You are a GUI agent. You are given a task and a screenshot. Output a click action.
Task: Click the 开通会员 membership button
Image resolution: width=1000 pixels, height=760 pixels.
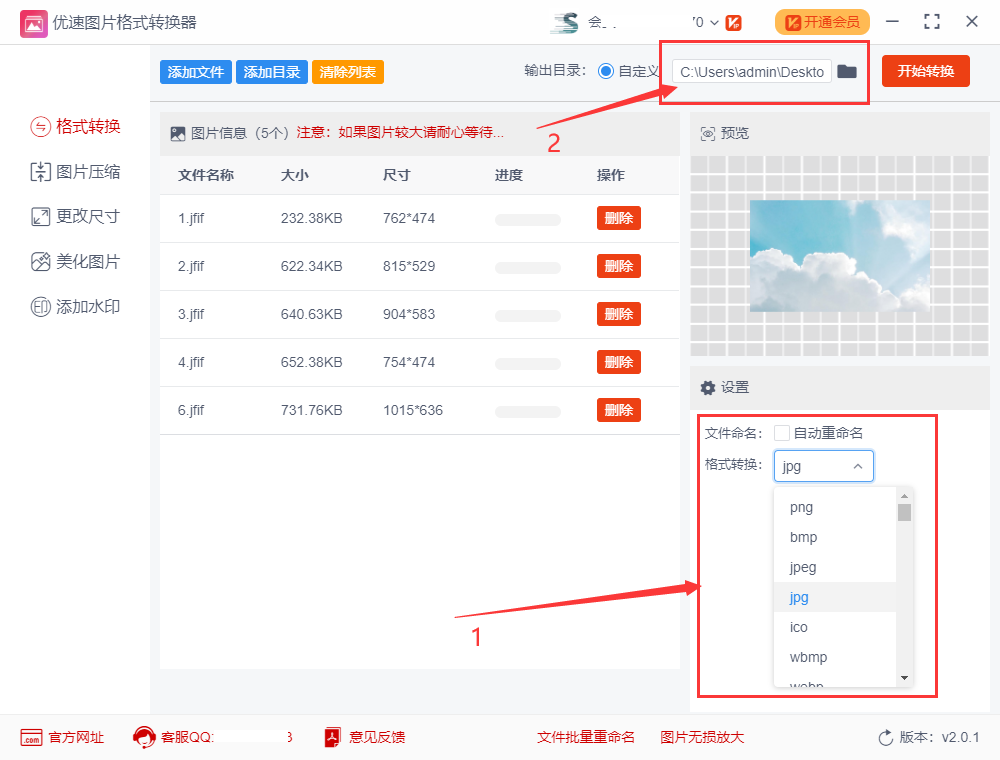coord(822,21)
